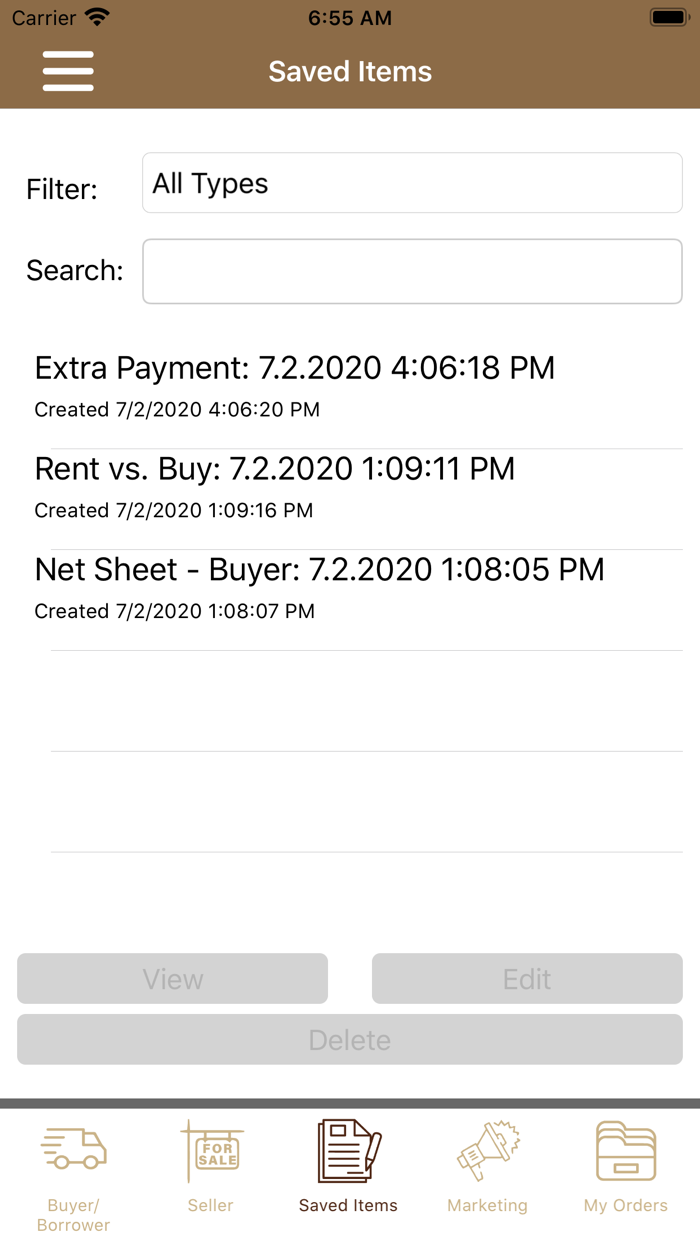Open the All Types filter dropdown

pyautogui.click(x=412, y=183)
